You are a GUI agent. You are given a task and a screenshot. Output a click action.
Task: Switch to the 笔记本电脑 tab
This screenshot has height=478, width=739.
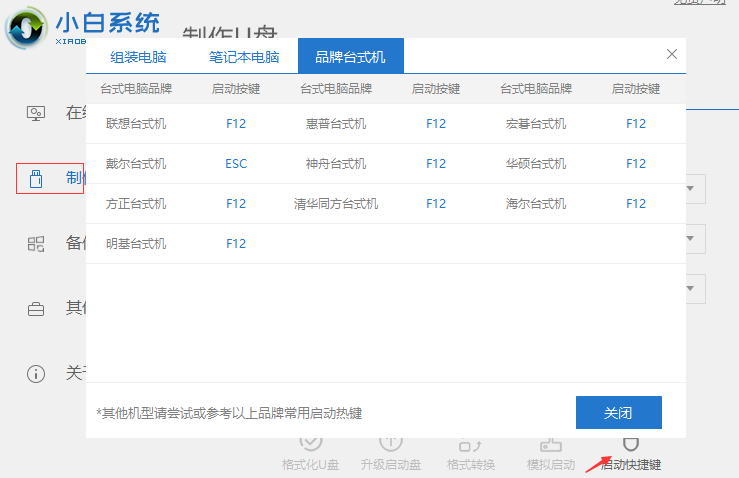pyautogui.click(x=244, y=56)
